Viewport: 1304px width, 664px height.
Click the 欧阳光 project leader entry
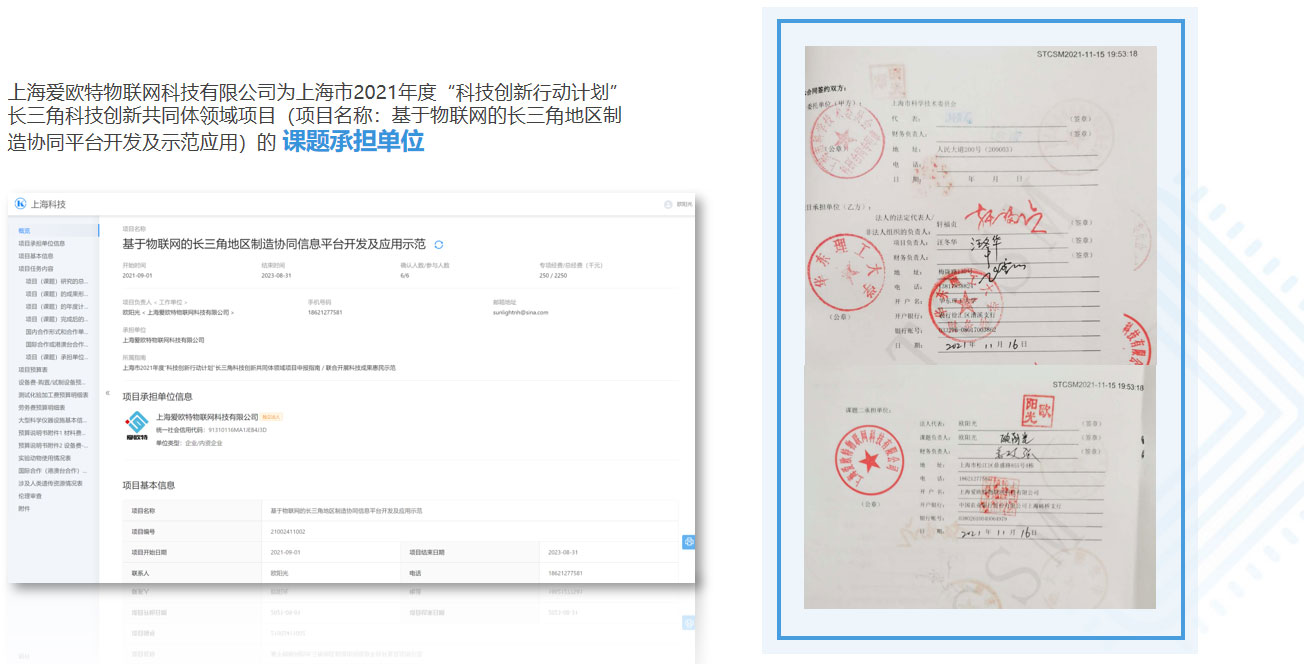point(179,312)
